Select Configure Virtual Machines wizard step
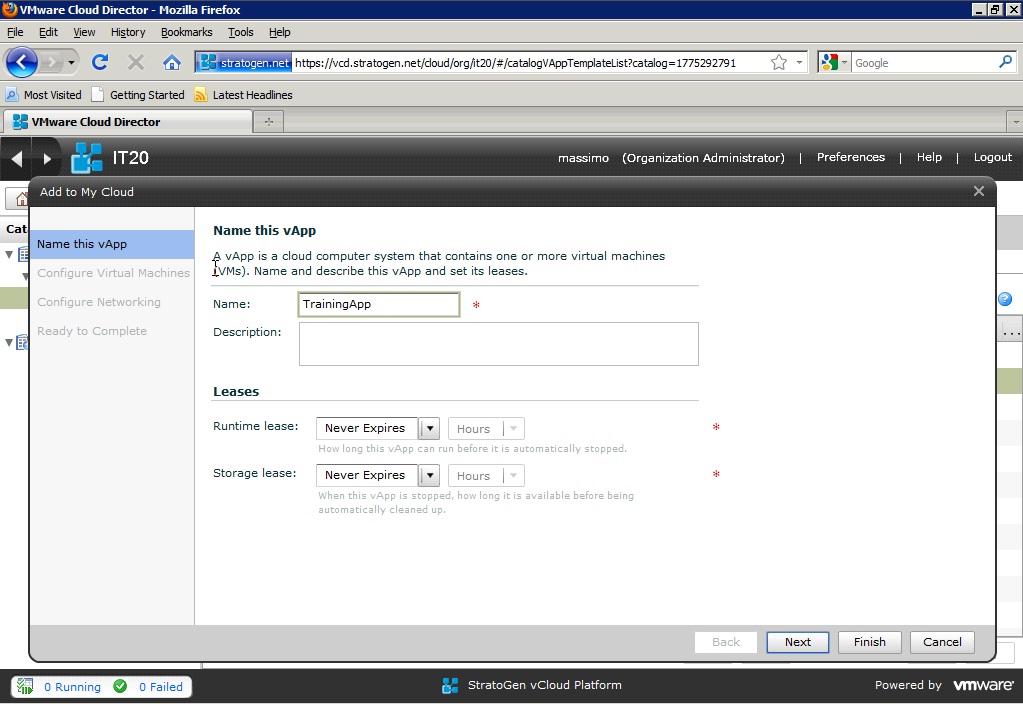 pyautogui.click(x=114, y=273)
